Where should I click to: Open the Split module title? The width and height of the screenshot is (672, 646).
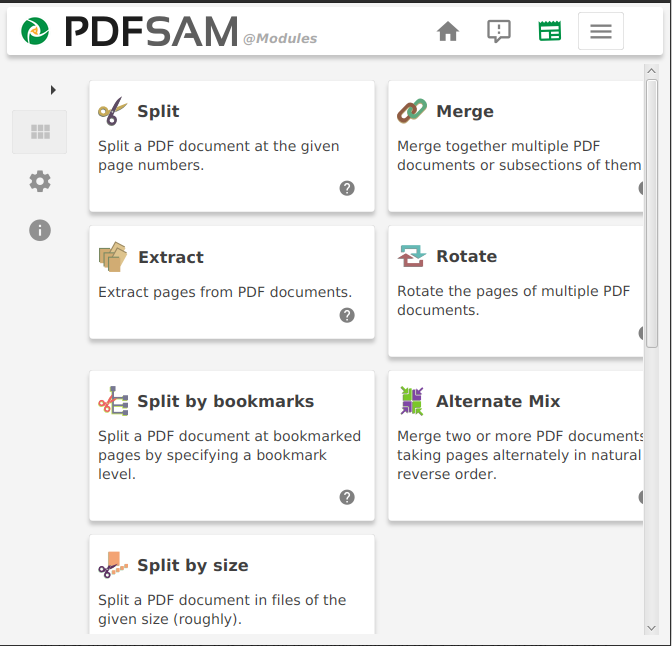pyautogui.click(x=158, y=111)
